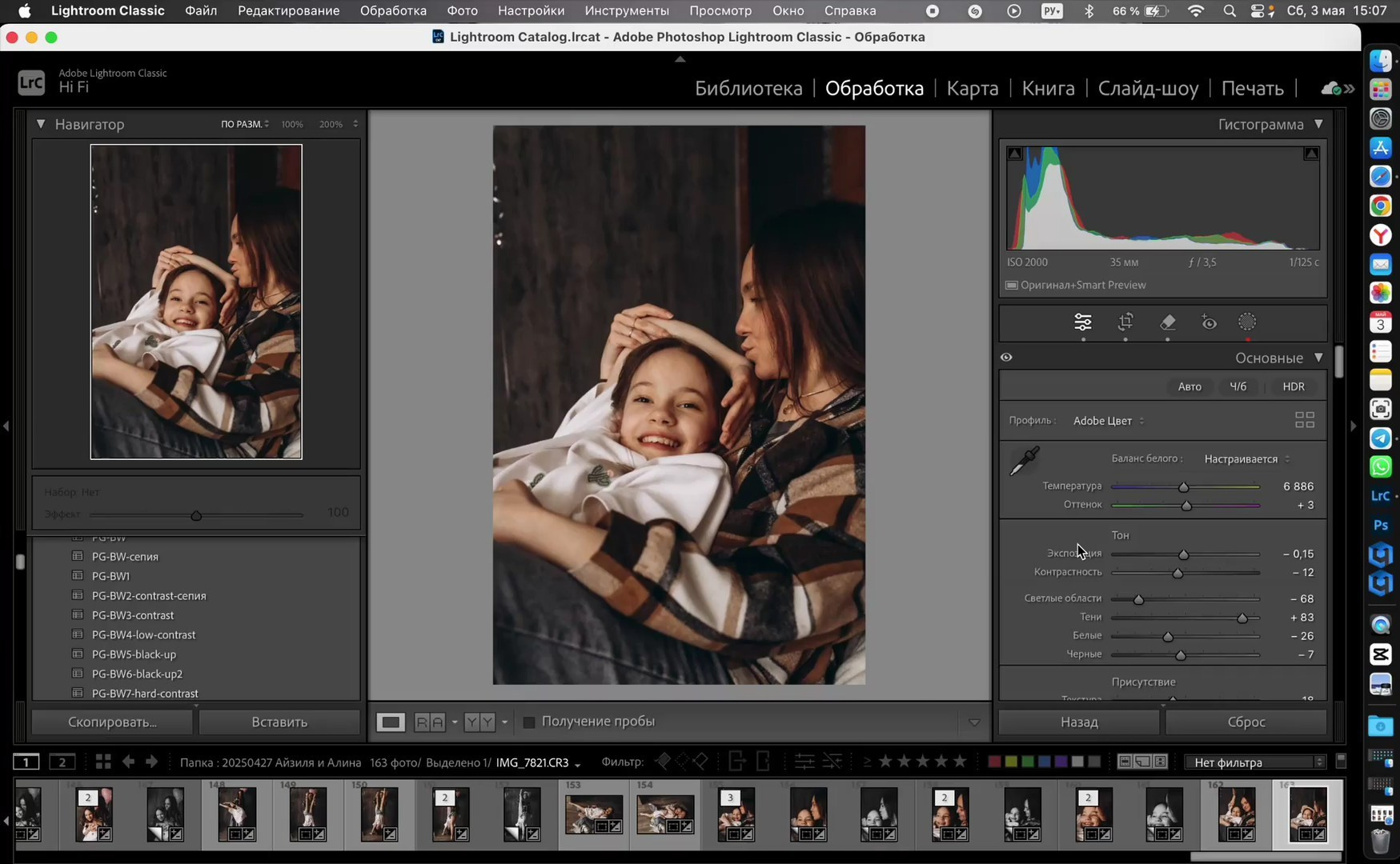Click the Тени slider handle

pyautogui.click(x=1242, y=618)
